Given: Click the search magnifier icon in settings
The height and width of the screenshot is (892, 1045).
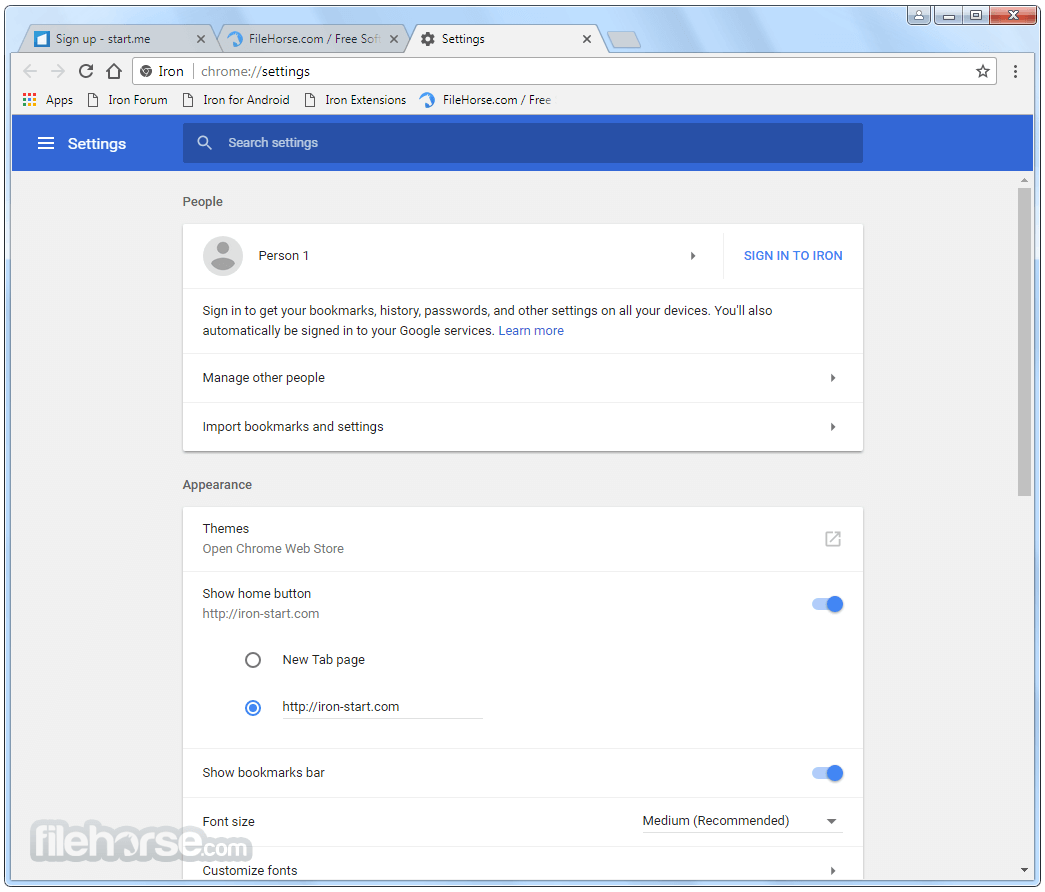Looking at the screenshot, I should 205,143.
